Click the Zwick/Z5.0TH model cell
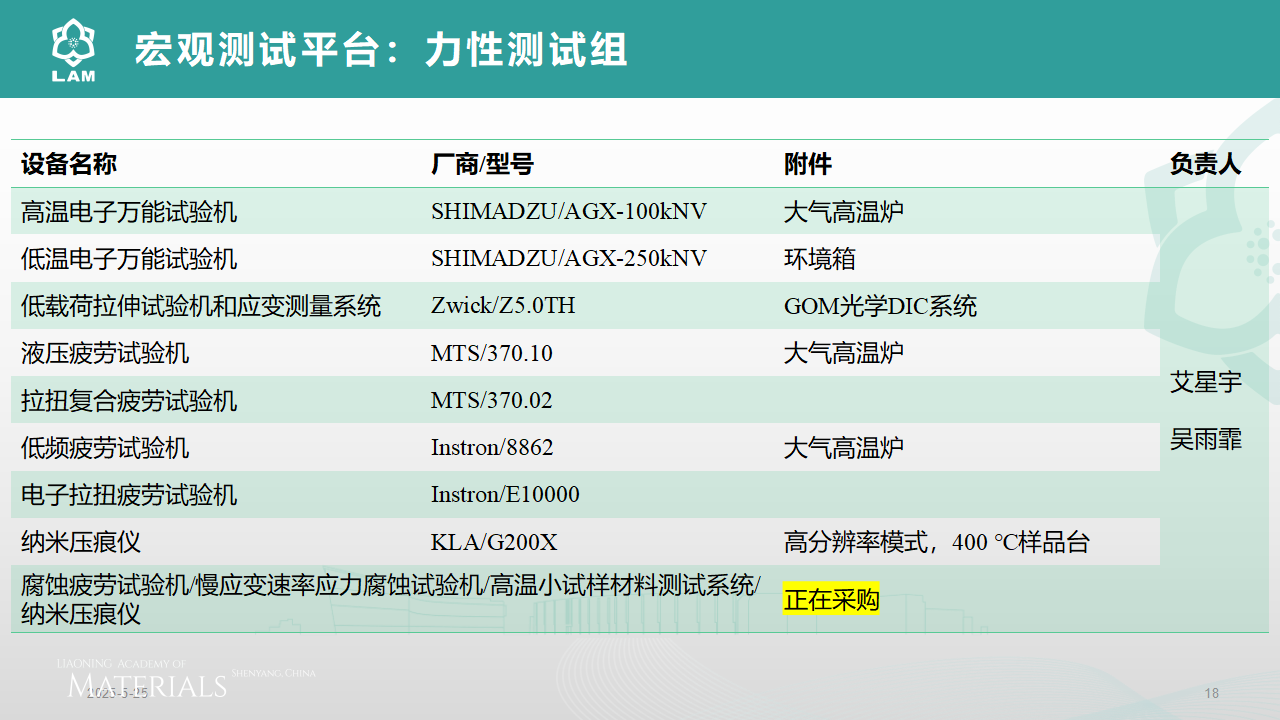This screenshot has height=720, width=1280. pyautogui.click(x=503, y=306)
